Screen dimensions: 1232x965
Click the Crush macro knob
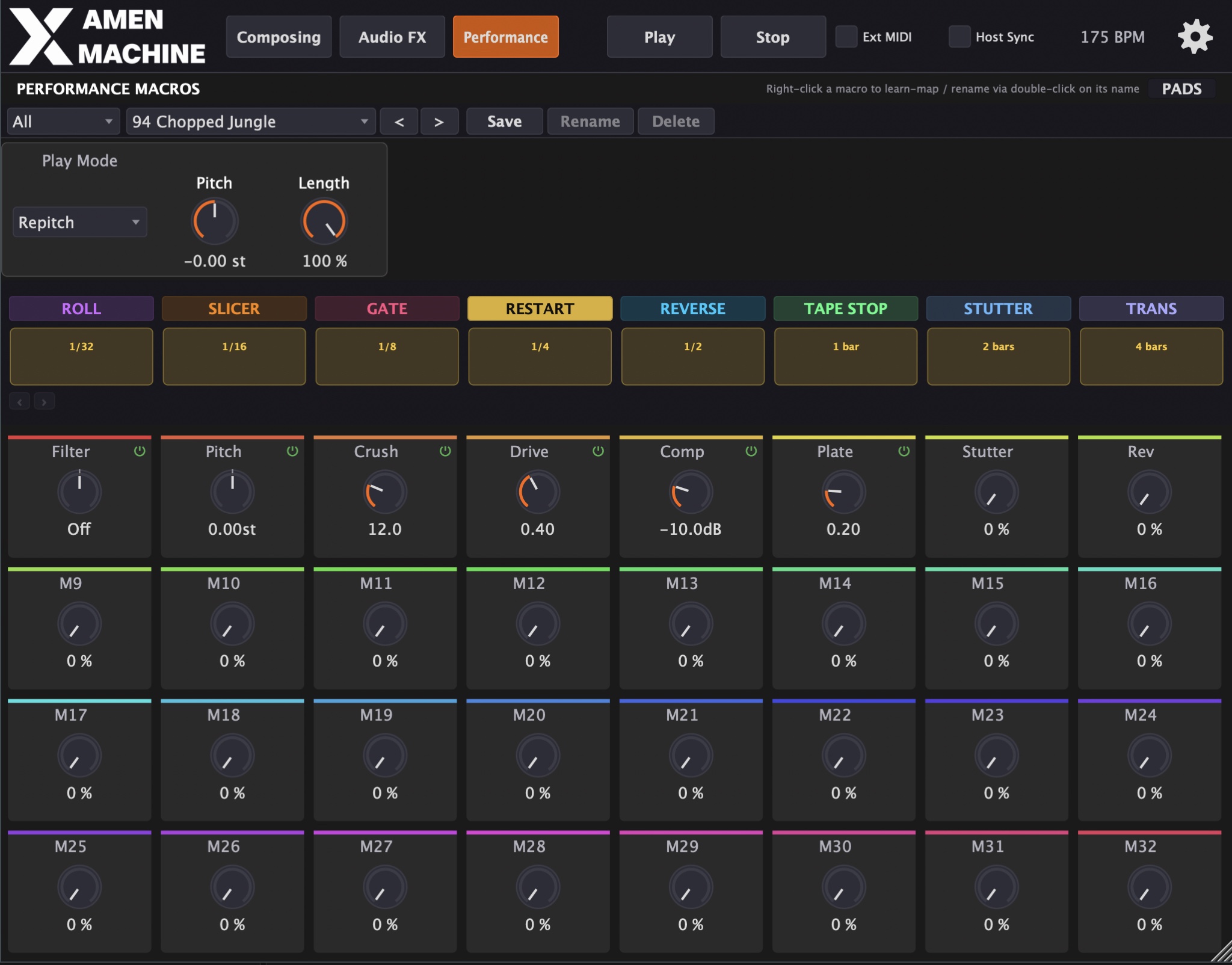[x=385, y=492]
